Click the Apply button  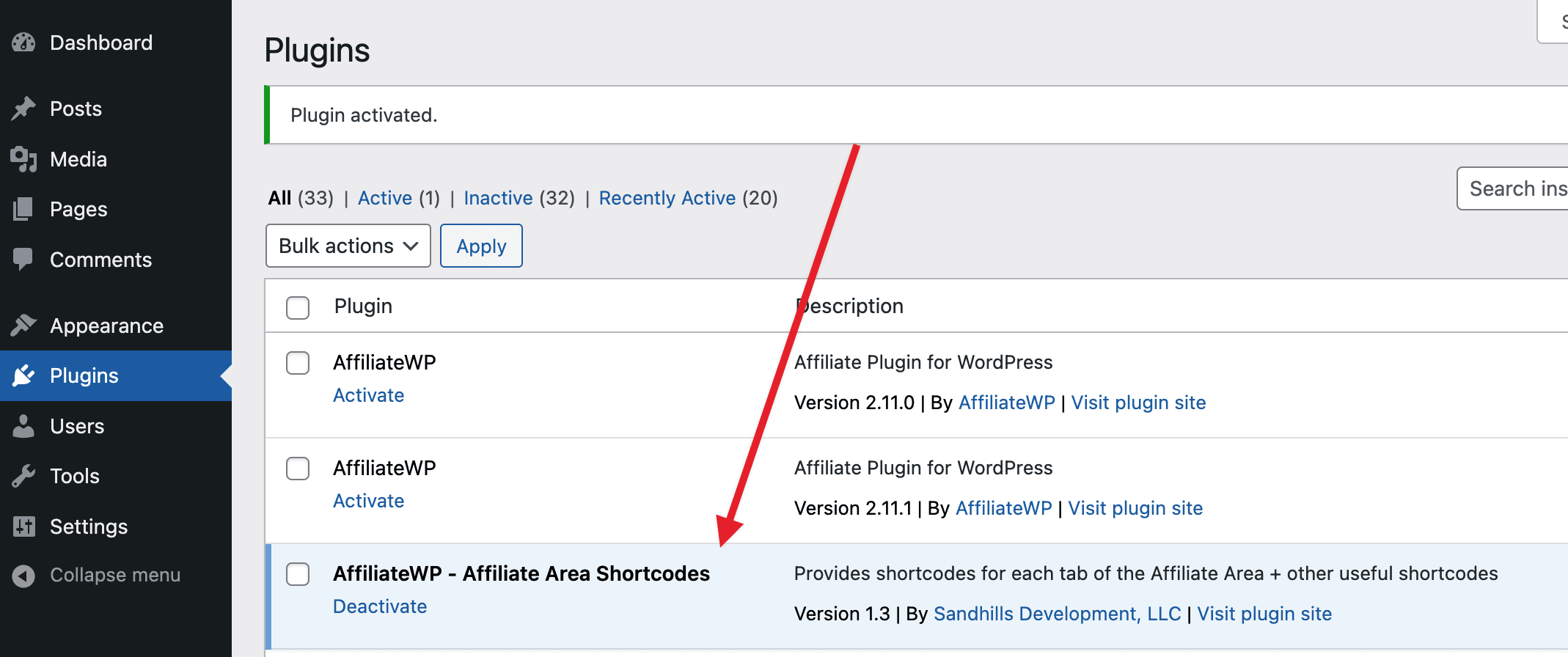click(x=481, y=246)
